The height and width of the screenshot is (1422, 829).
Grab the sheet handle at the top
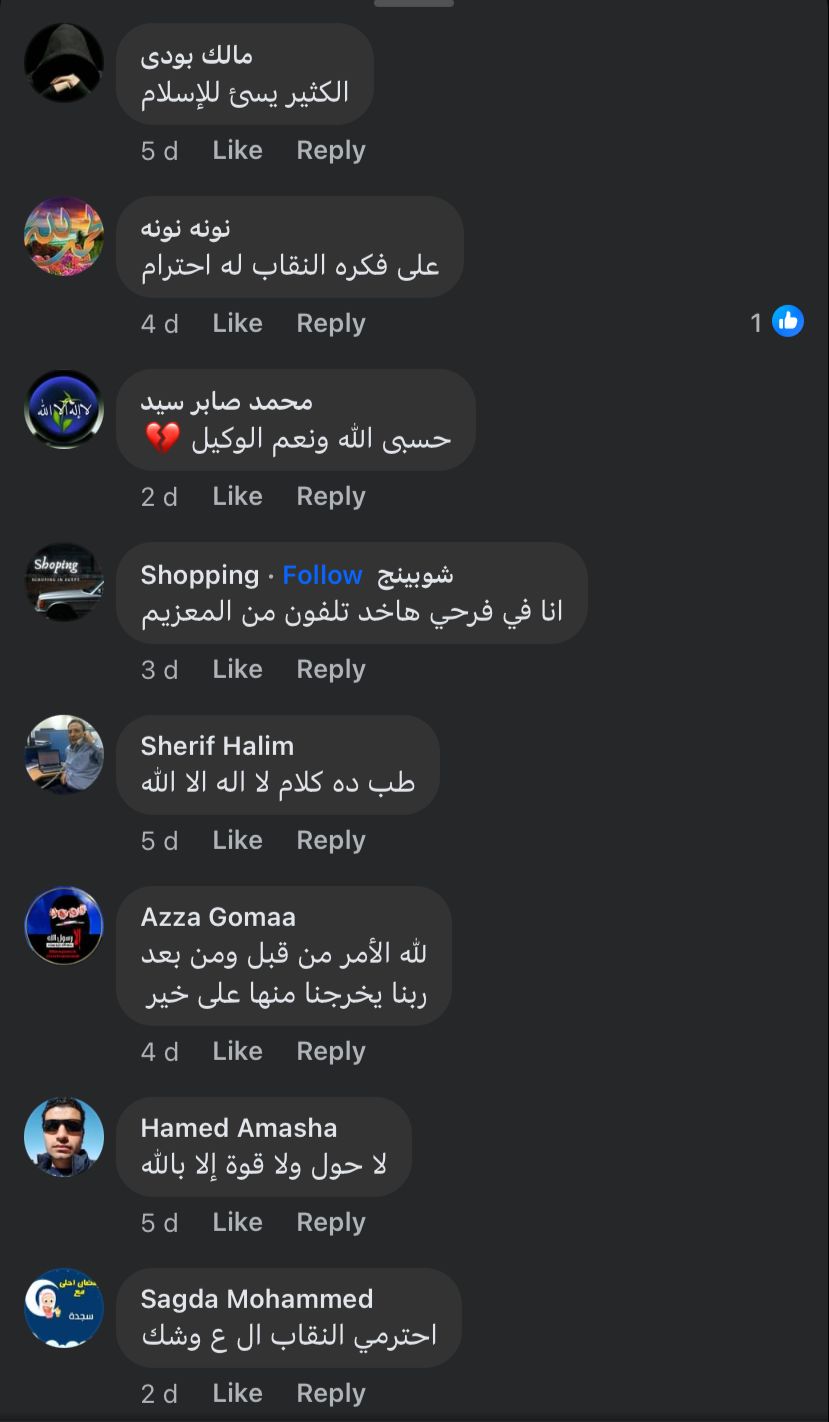click(x=414, y=3)
